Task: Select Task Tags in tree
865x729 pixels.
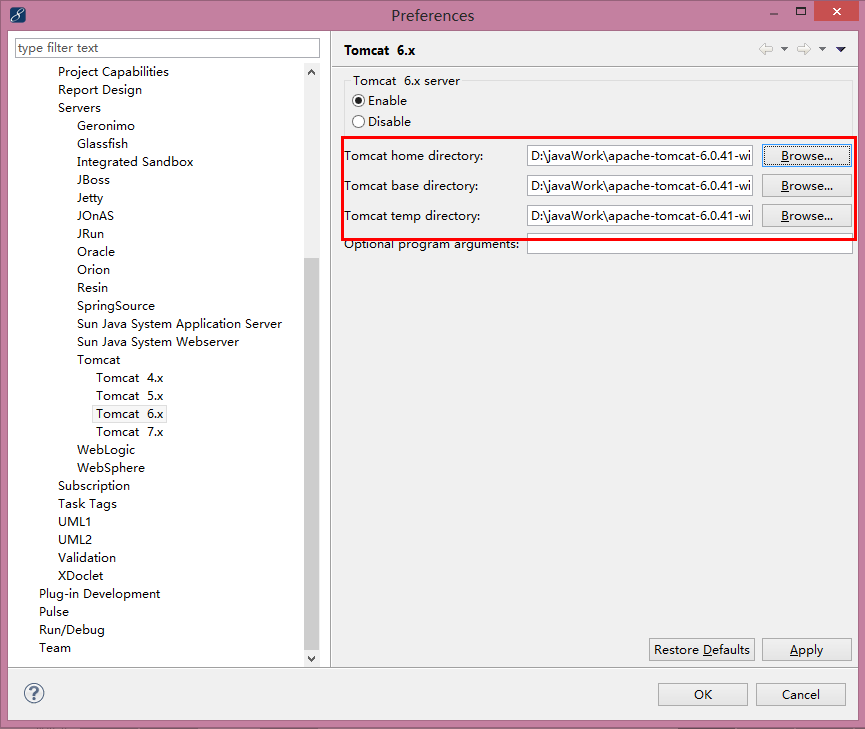Action: tap(87, 504)
